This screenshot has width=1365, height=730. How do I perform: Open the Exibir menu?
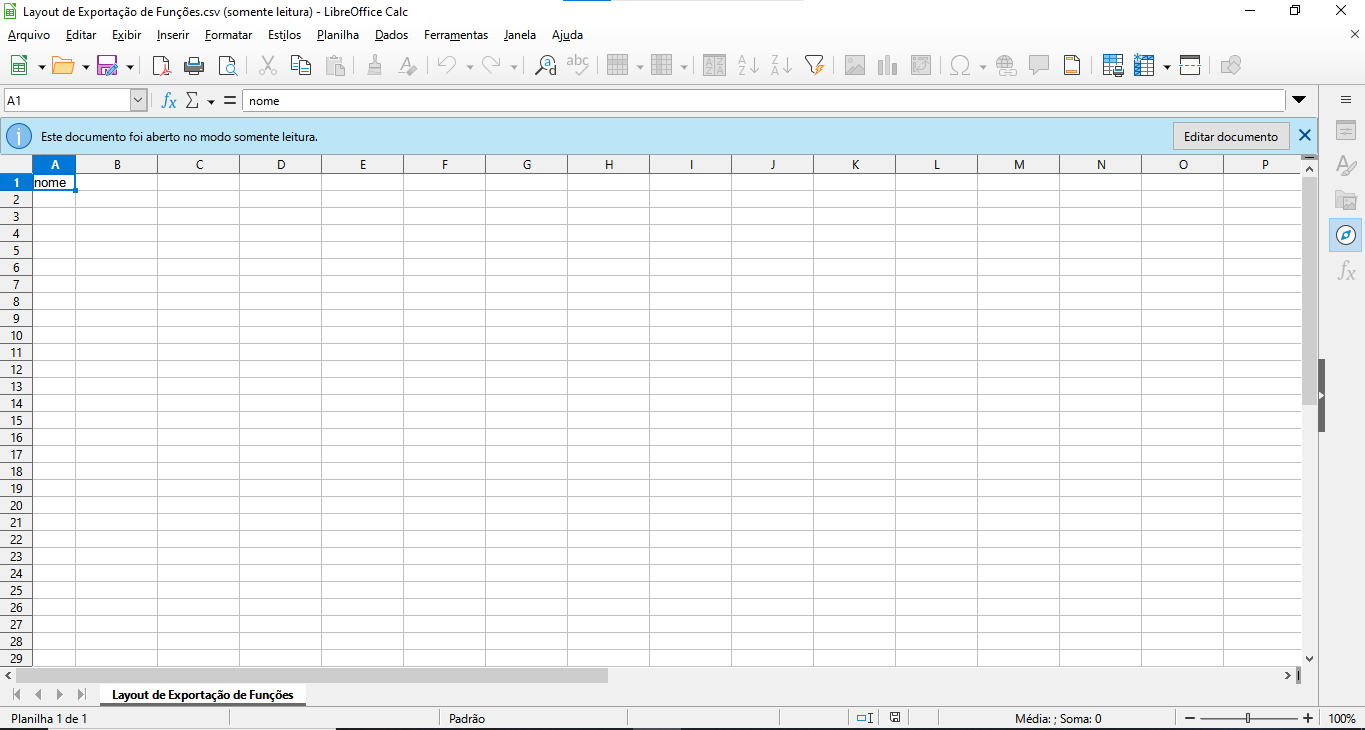[127, 35]
